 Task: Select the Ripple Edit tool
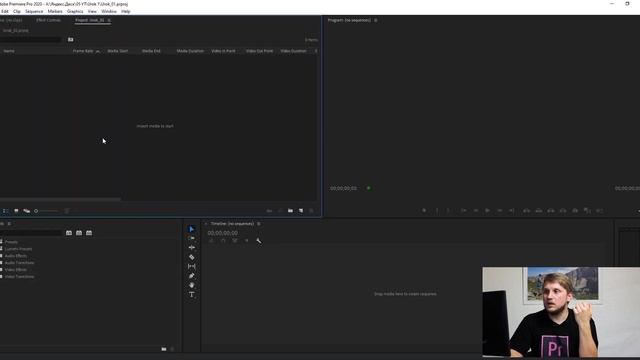click(191, 248)
